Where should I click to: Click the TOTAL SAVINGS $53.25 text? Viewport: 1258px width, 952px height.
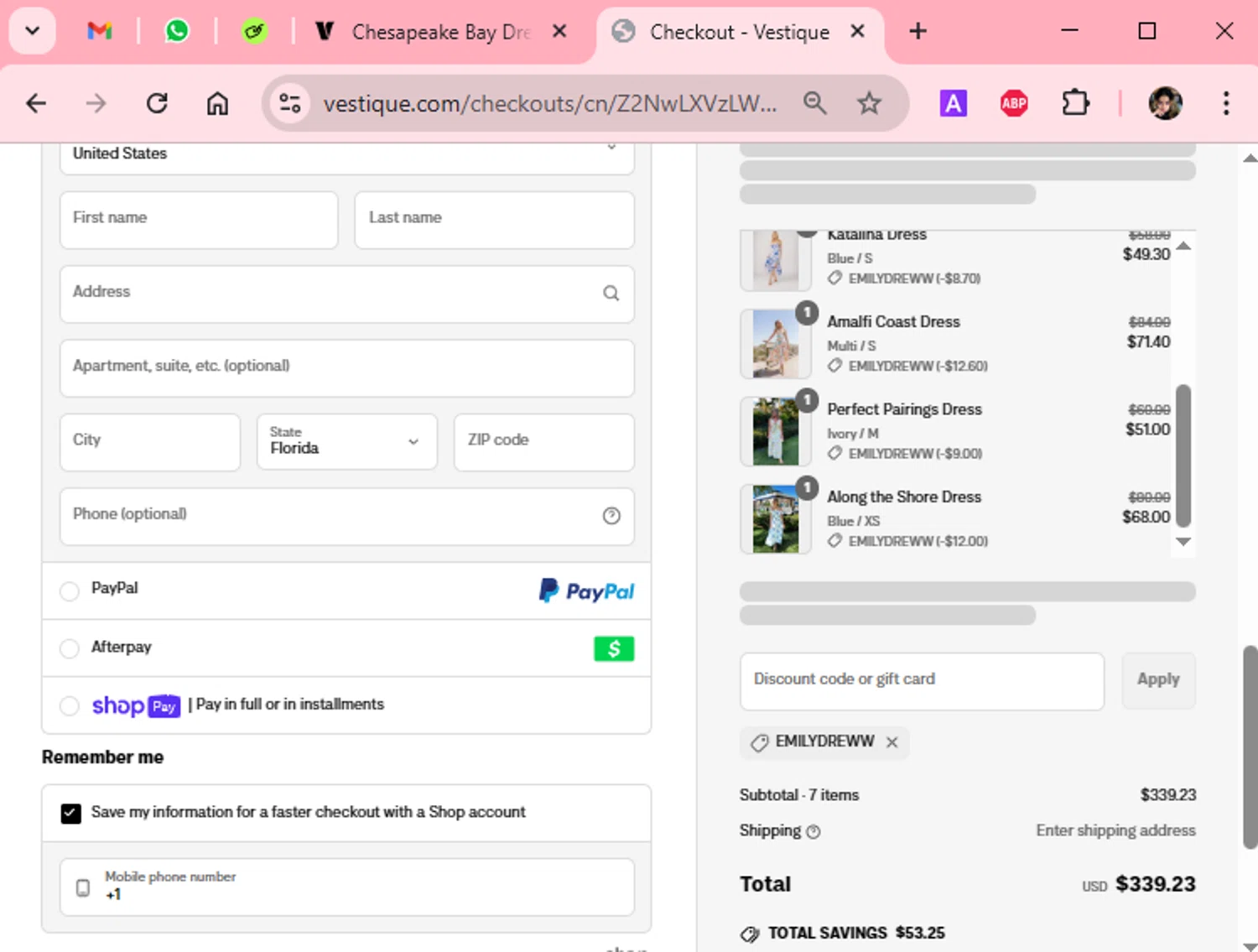pos(856,933)
